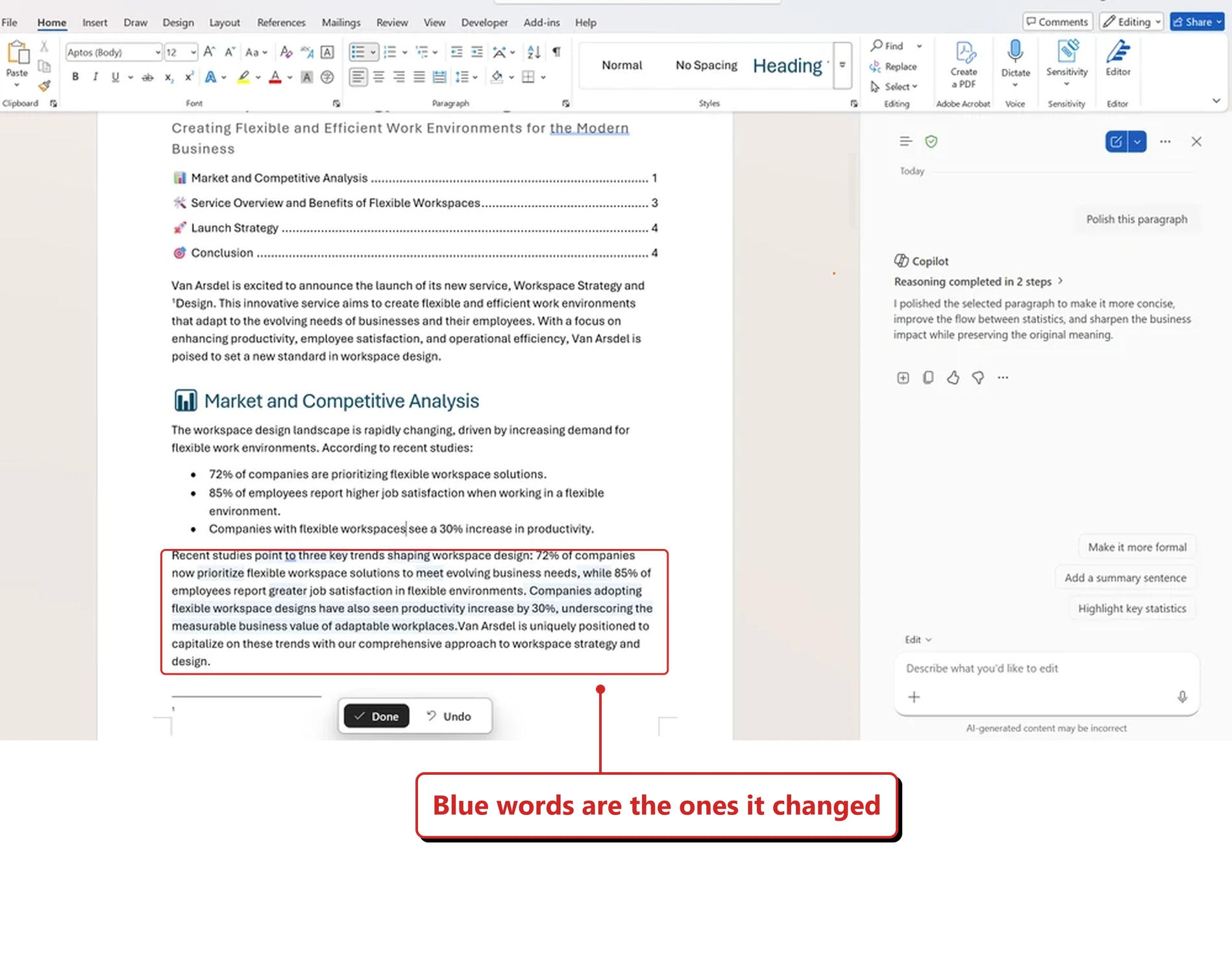1232x961 pixels.
Task: Open the File menu tab
Action: click(x=10, y=23)
